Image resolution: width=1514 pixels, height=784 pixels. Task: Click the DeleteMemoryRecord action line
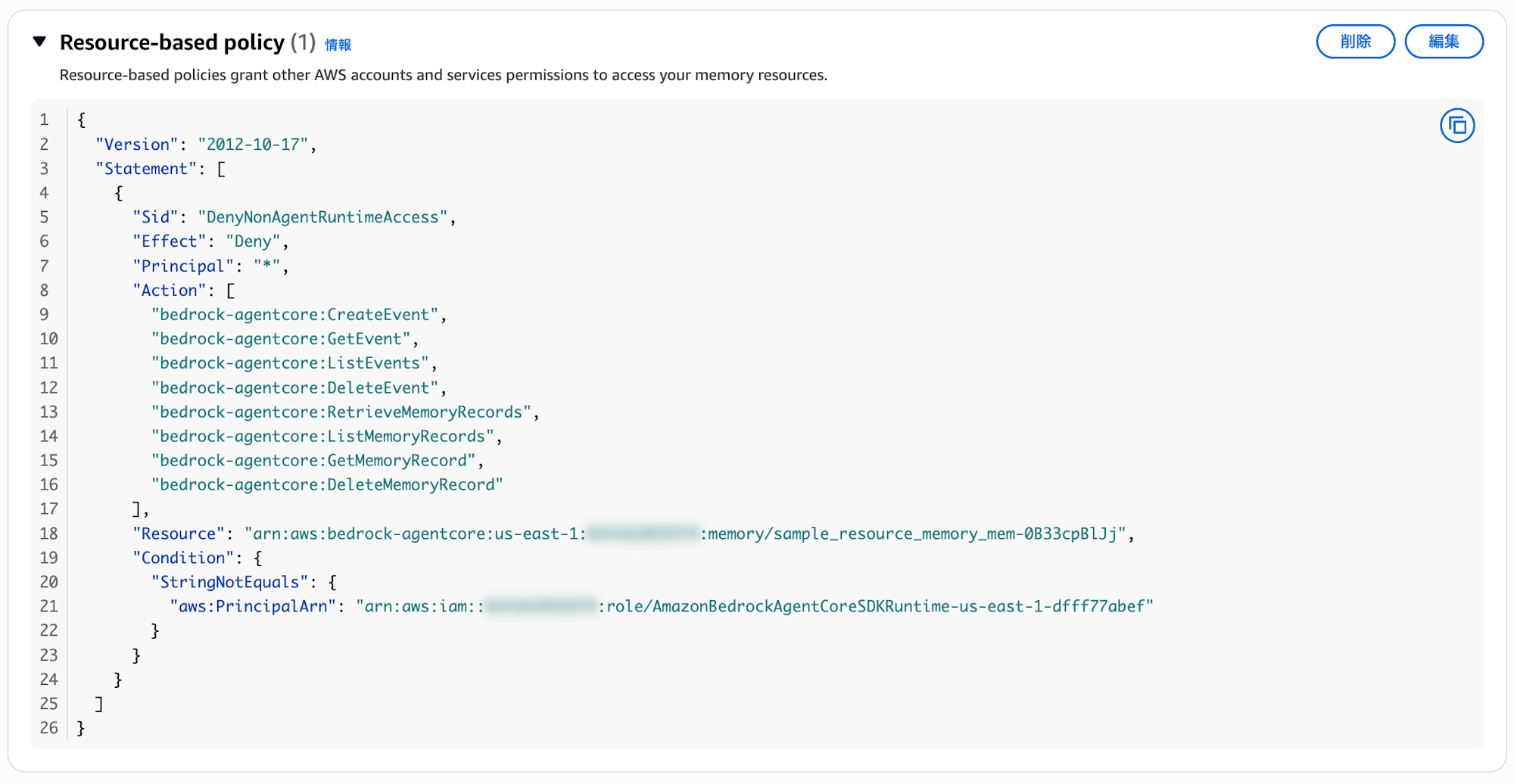click(327, 484)
